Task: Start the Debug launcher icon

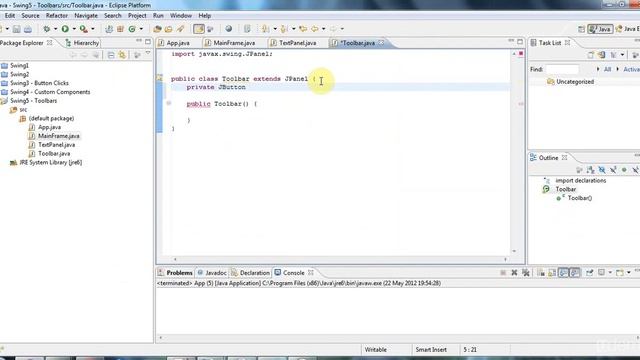Action: tap(47, 29)
